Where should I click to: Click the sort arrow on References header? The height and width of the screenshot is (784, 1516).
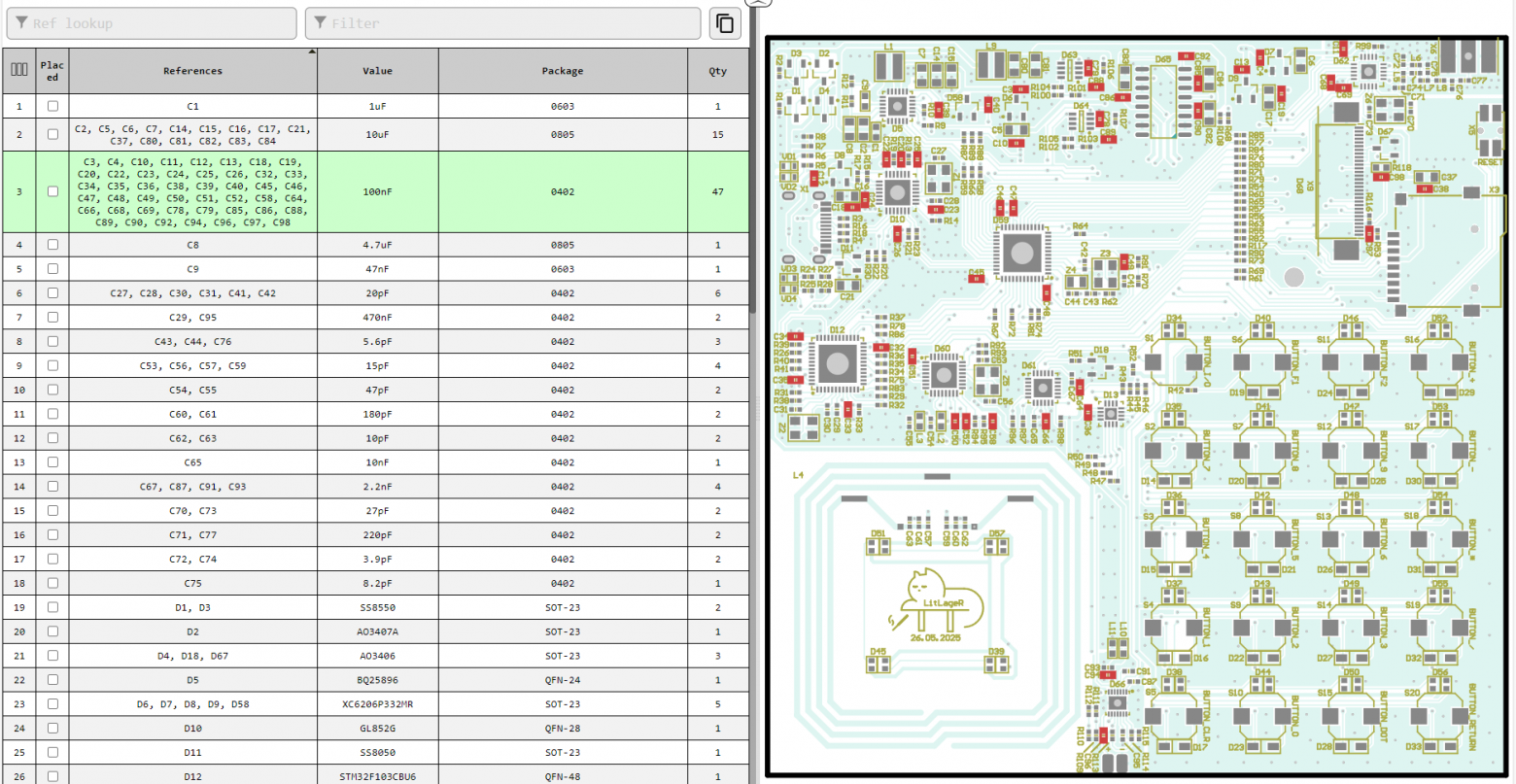click(x=312, y=51)
